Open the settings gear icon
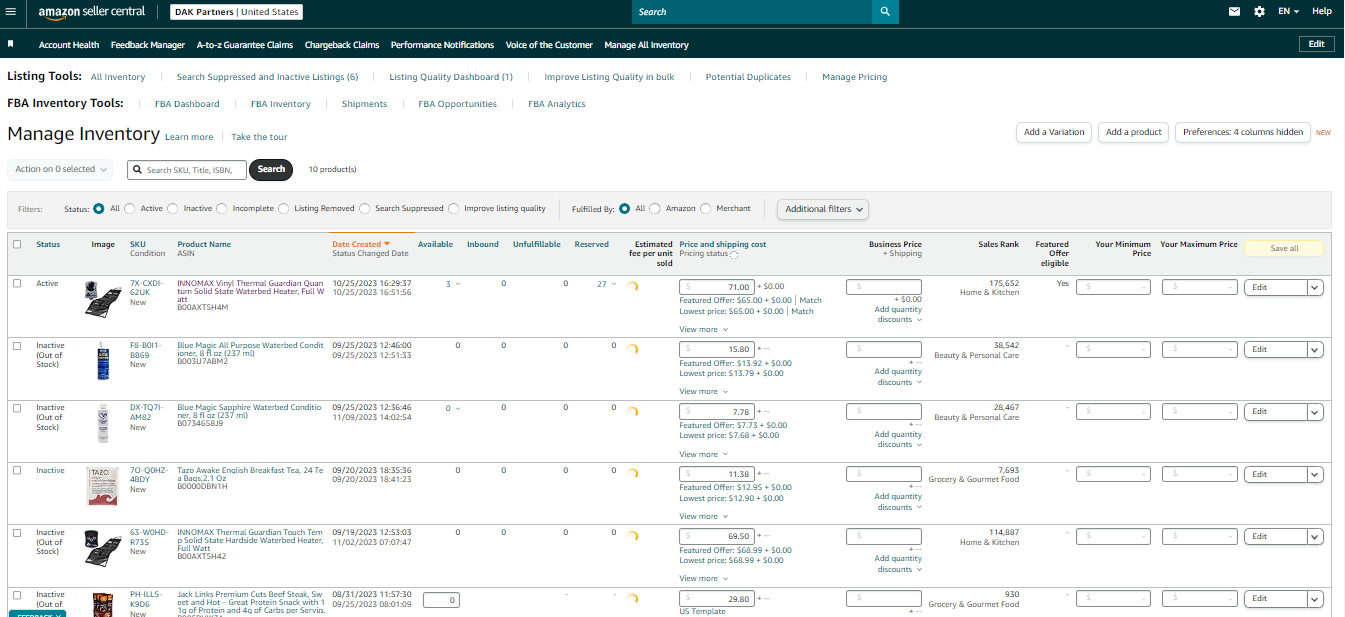 pyautogui.click(x=1259, y=12)
